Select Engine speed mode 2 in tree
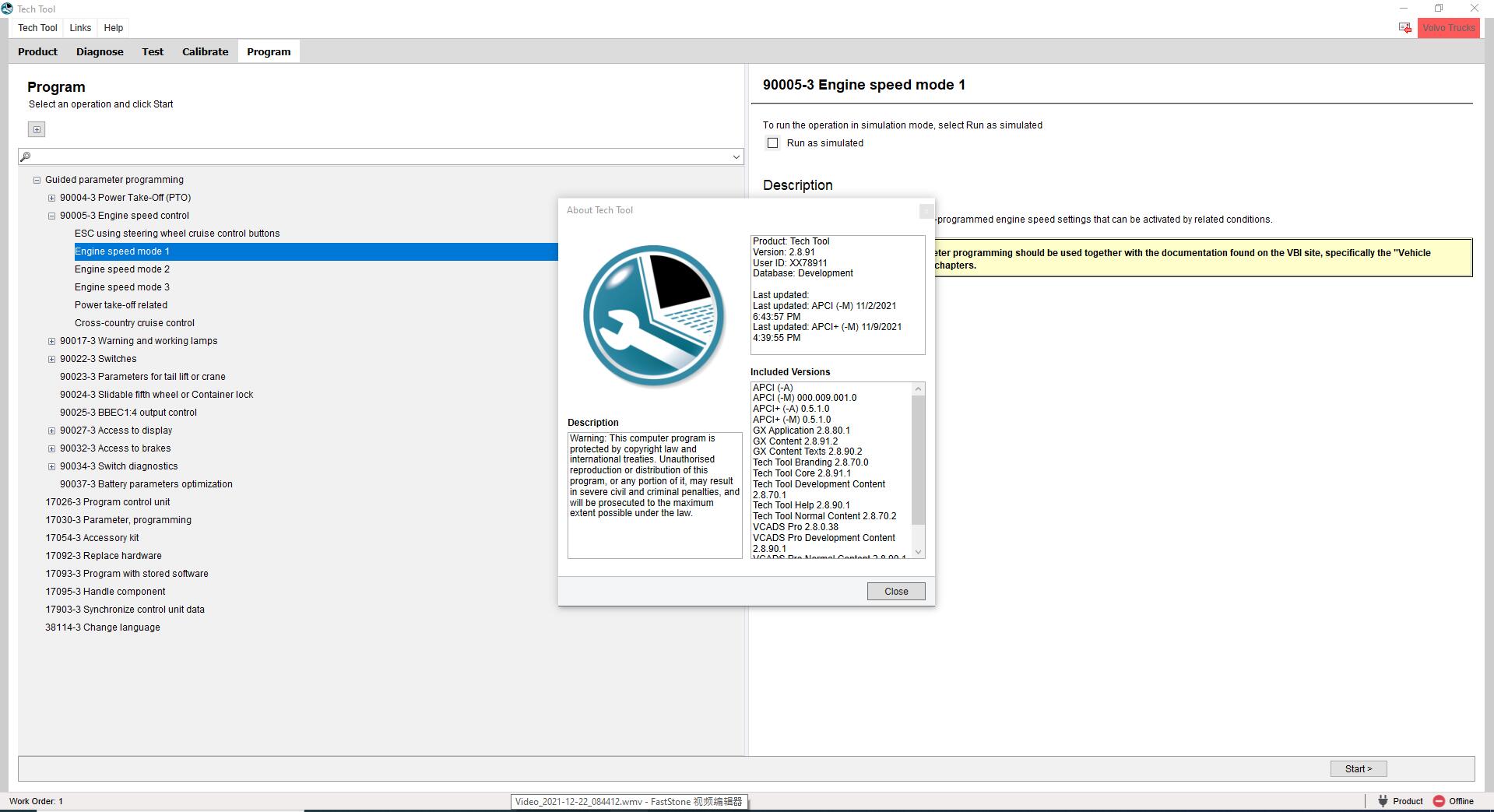 pyautogui.click(x=122, y=269)
